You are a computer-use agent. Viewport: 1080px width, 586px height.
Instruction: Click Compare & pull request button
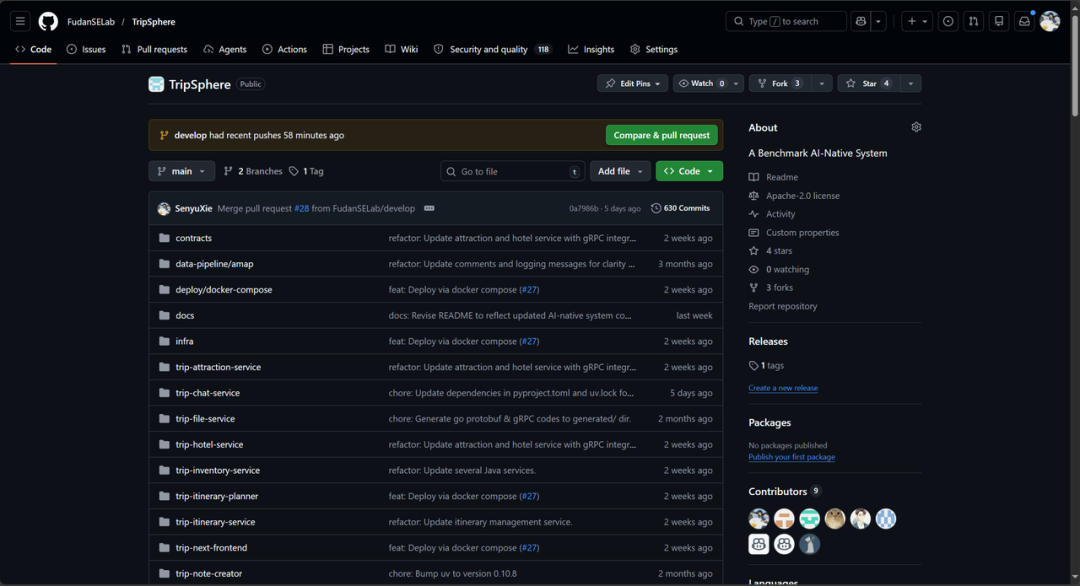pyautogui.click(x=661, y=135)
